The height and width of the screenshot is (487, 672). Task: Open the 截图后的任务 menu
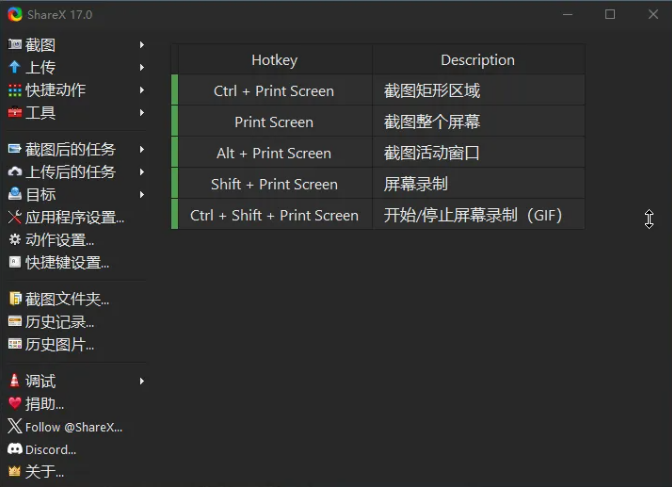click(x=76, y=149)
